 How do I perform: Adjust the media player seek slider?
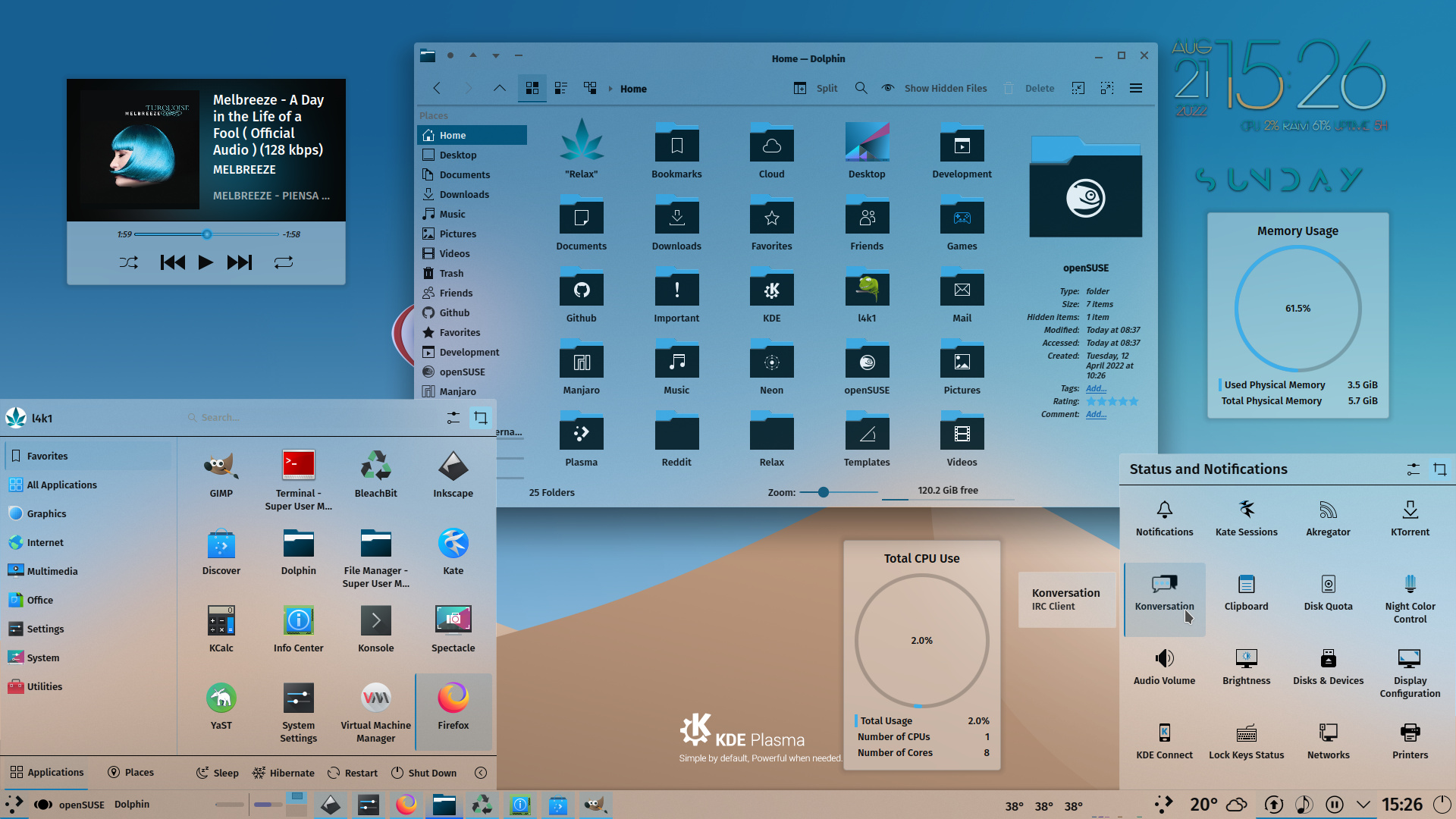pyautogui.click(x=206, y=234)
